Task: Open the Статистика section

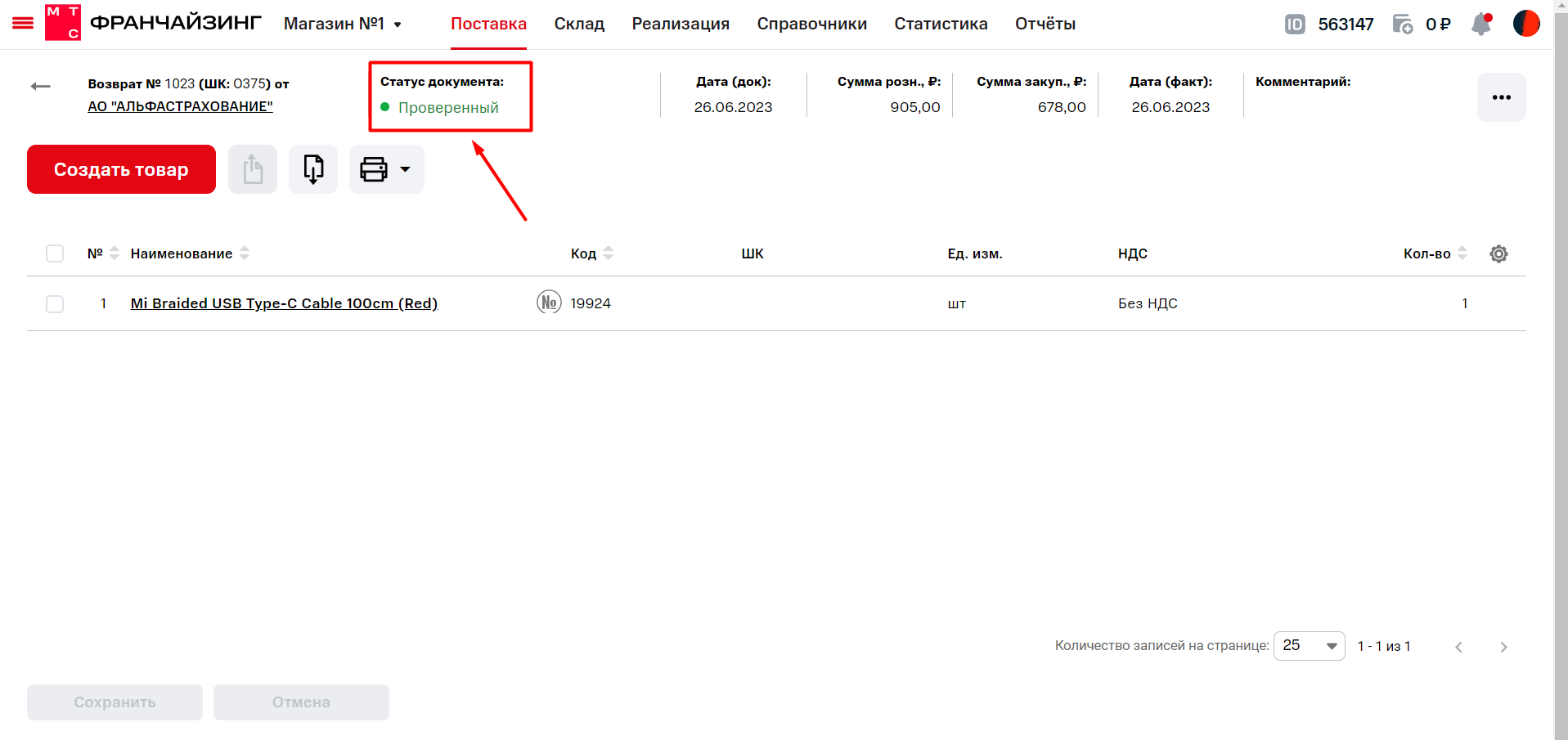Action: coord(941,24)
